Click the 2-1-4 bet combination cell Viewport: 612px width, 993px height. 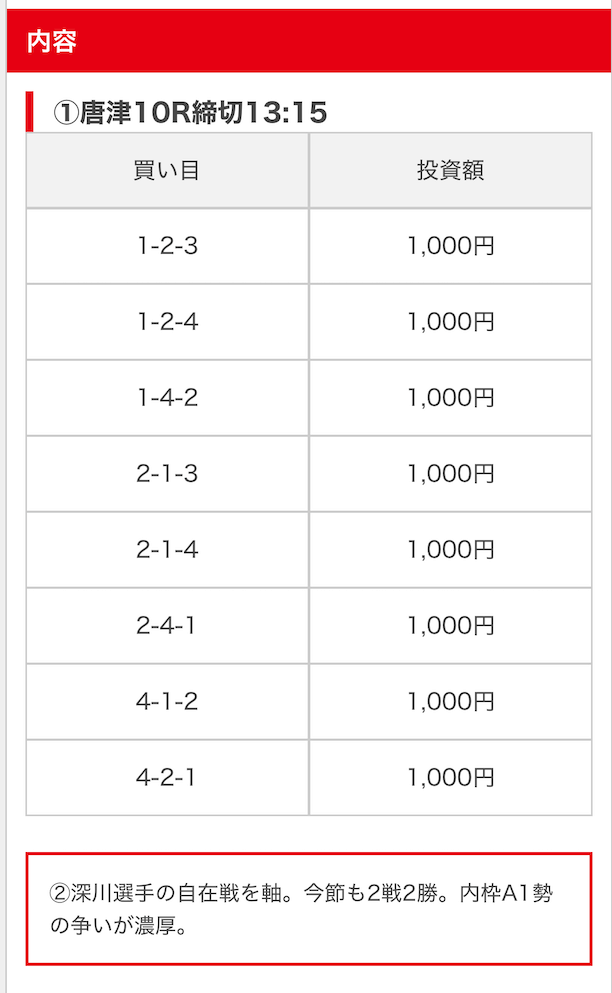point(167,550)
